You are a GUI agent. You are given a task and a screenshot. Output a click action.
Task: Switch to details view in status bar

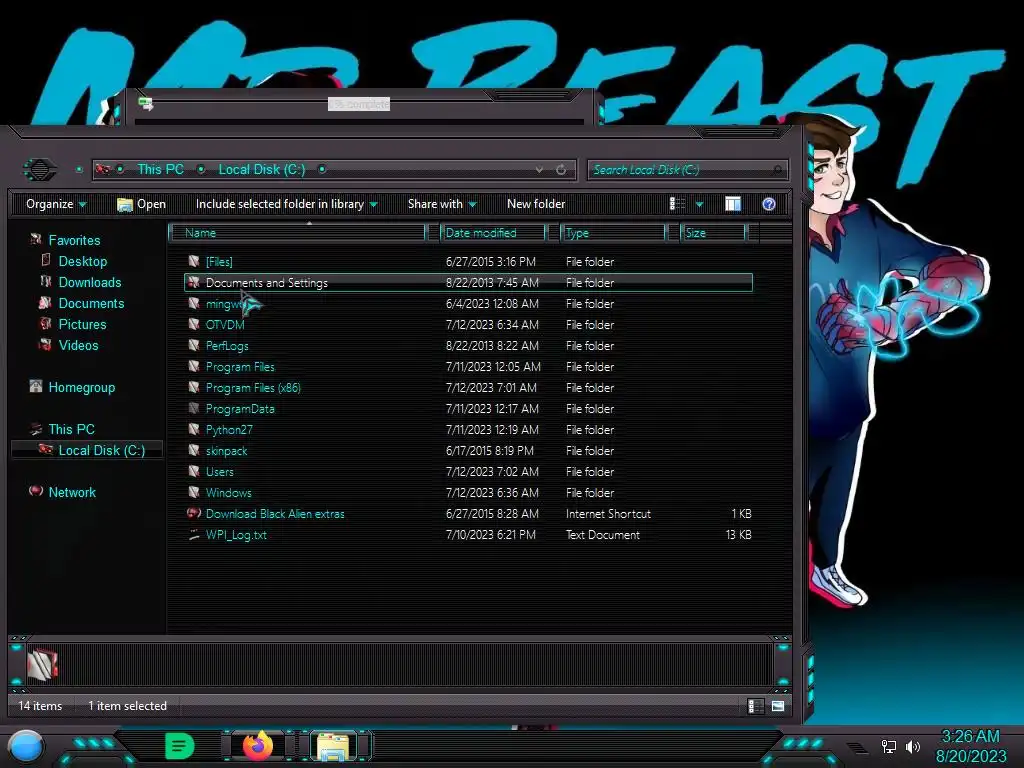point(755,706)
